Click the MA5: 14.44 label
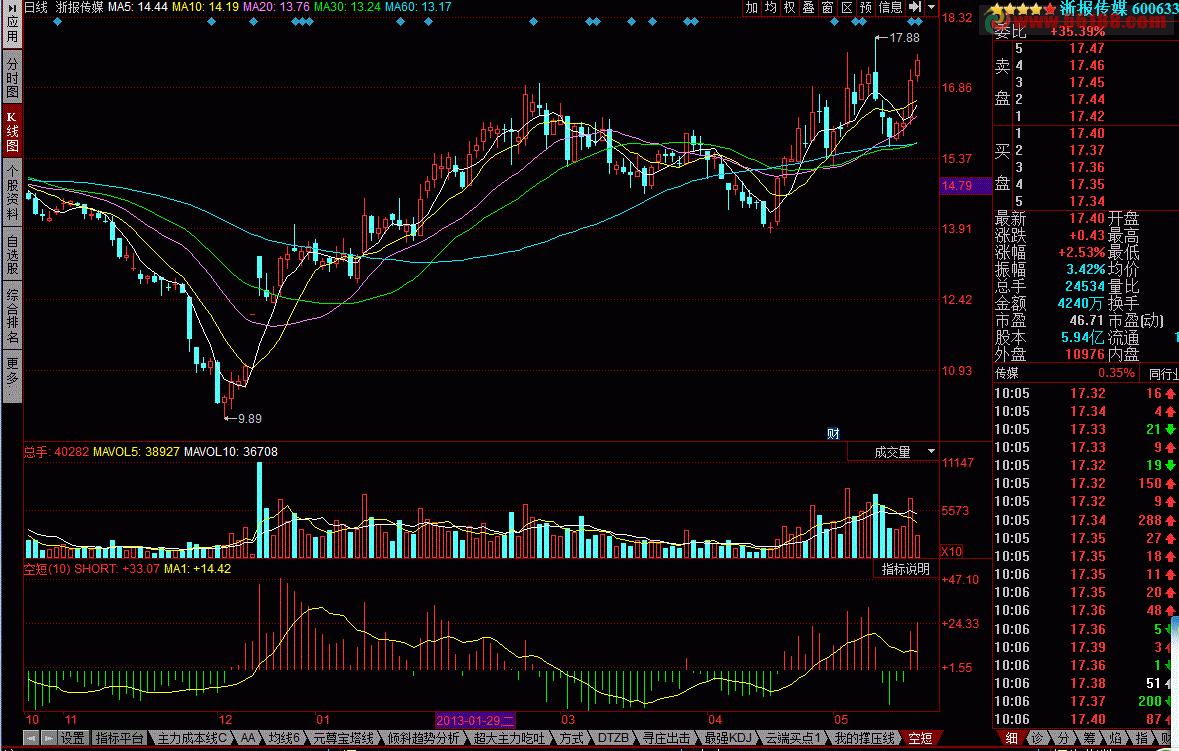1179x751 pixels. click(x=138, y=7)
